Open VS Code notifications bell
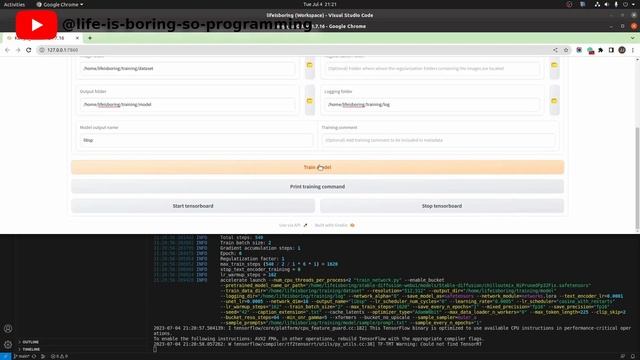The image size is (640, 360). pyautogui.click(x=633, y=356)
